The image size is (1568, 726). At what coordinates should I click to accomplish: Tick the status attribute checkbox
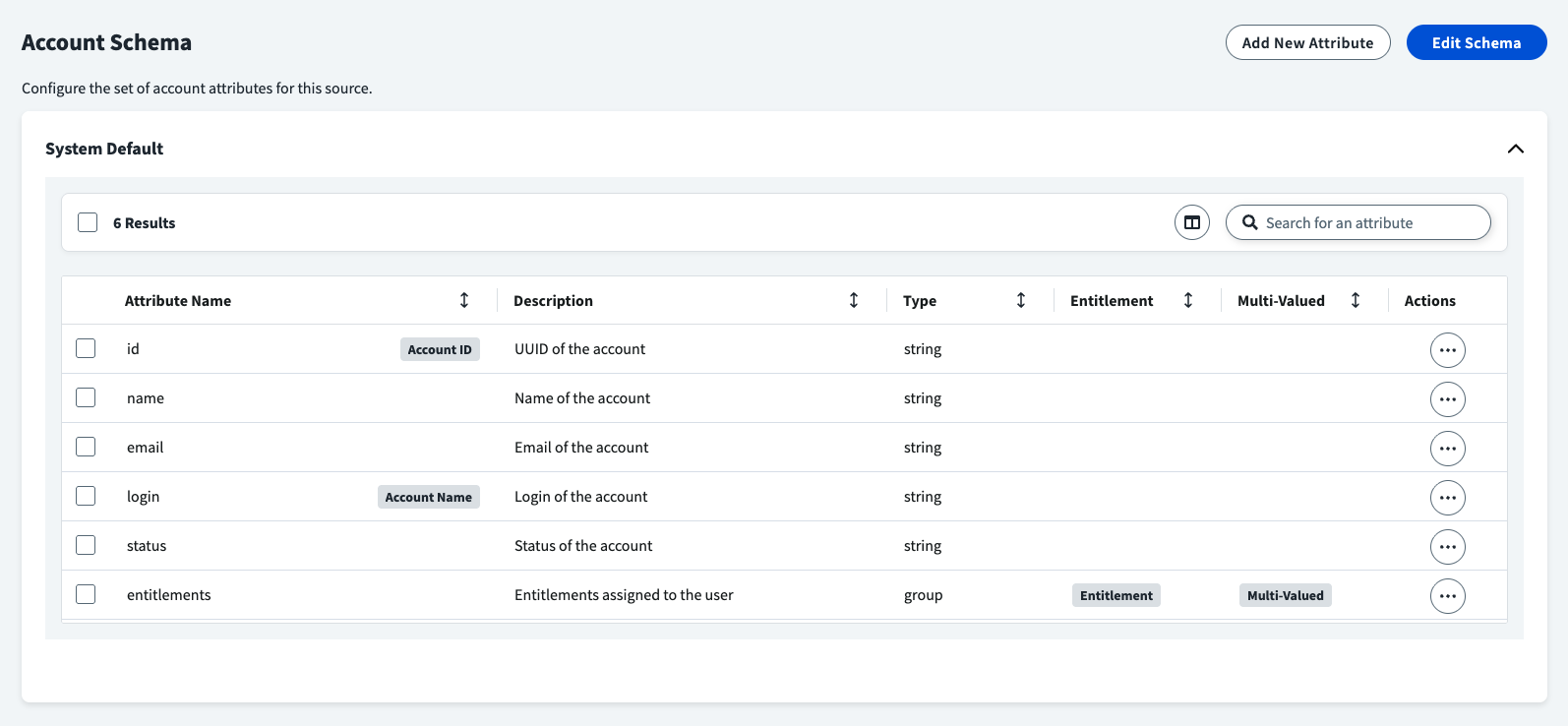[x=86, y=545]
